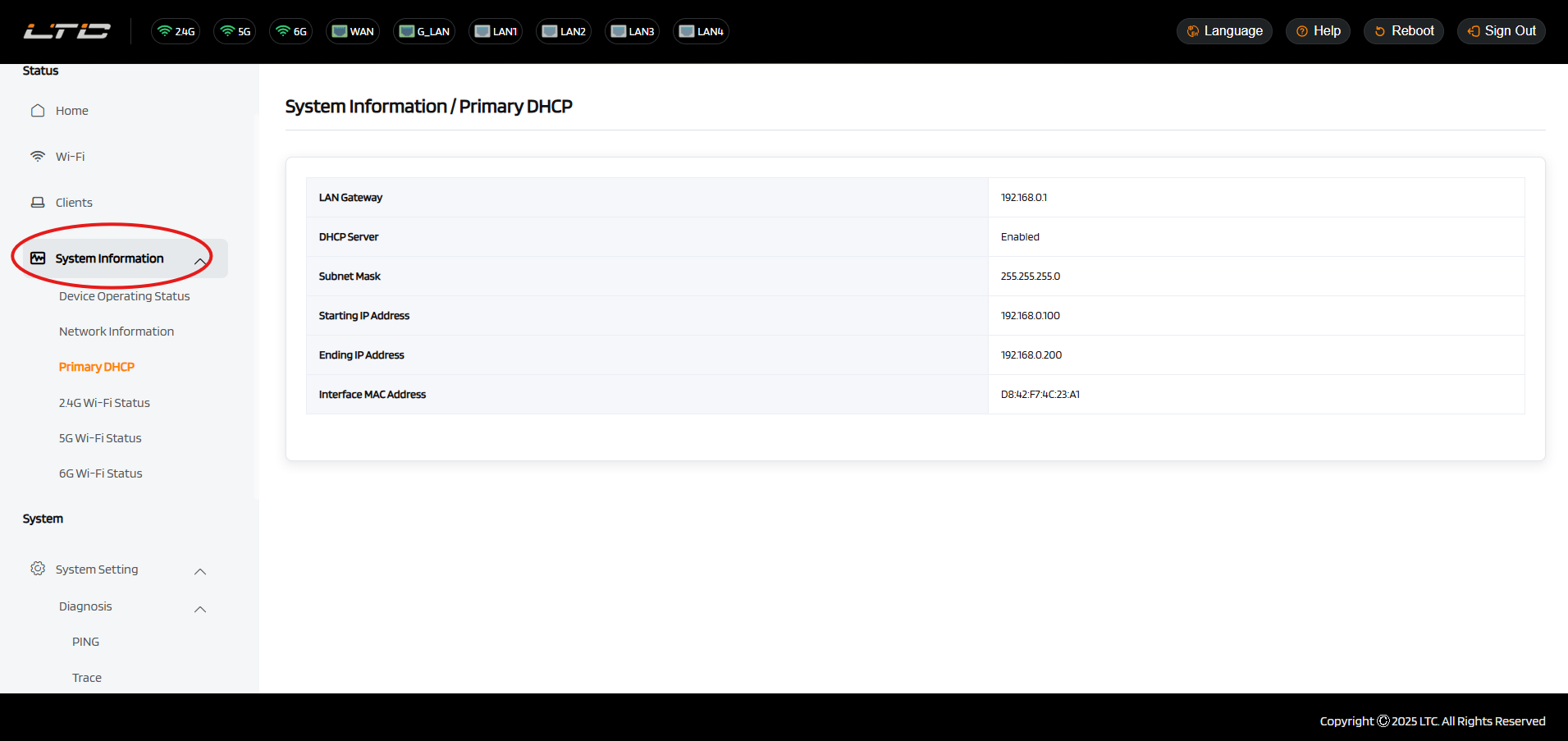
Task: Go to the Clients page
Action: point(73,203)
